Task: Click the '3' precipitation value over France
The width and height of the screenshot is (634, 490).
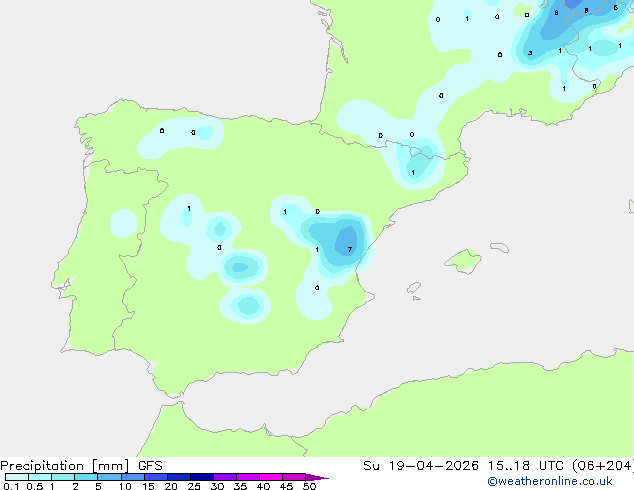Action: click(530, 53)
